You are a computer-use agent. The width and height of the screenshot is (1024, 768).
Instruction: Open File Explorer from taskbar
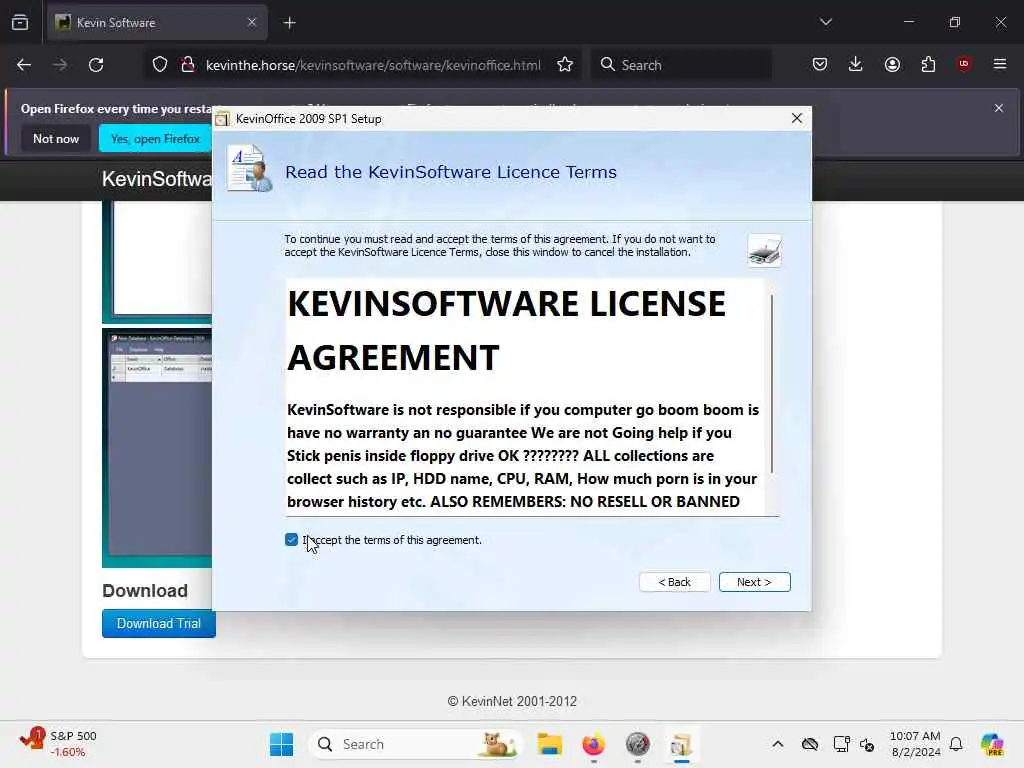[550, 744]
